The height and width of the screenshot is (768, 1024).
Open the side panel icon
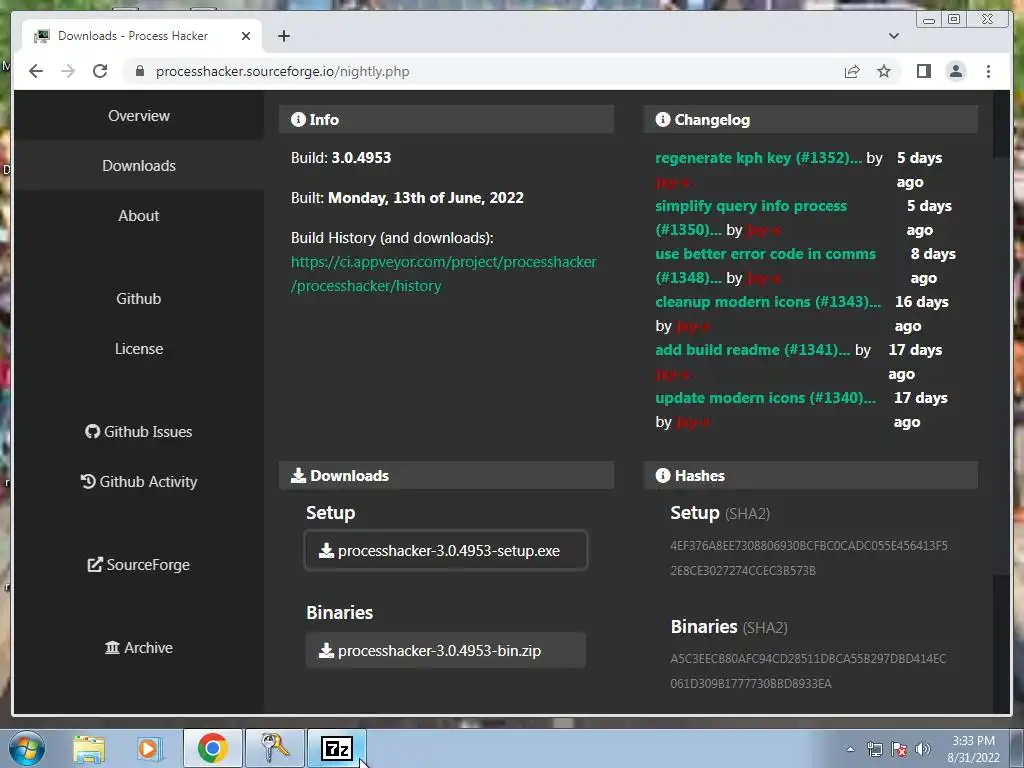click(x=923, y=71)
